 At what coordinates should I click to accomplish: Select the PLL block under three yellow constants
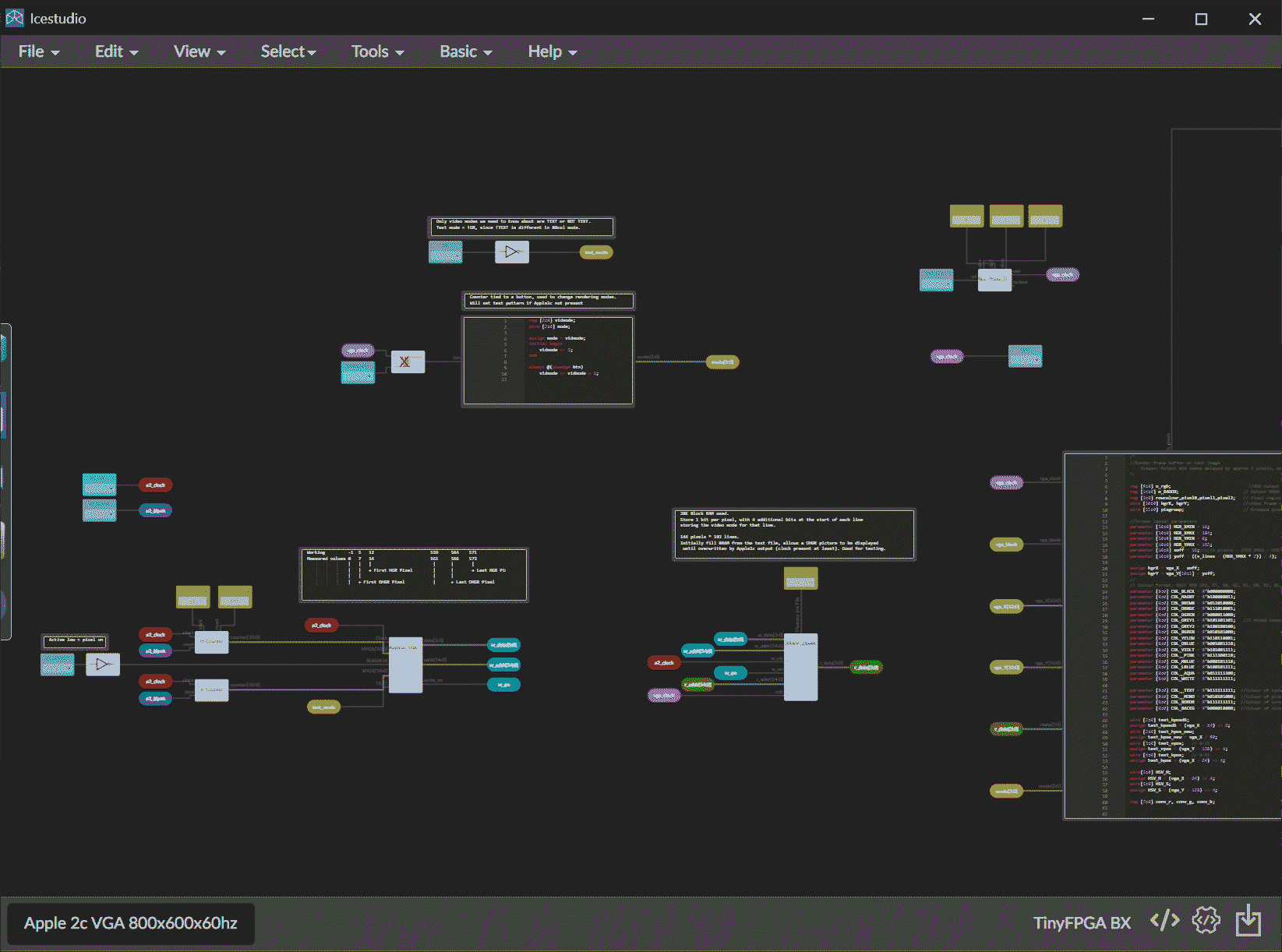[x=995, y=280]
